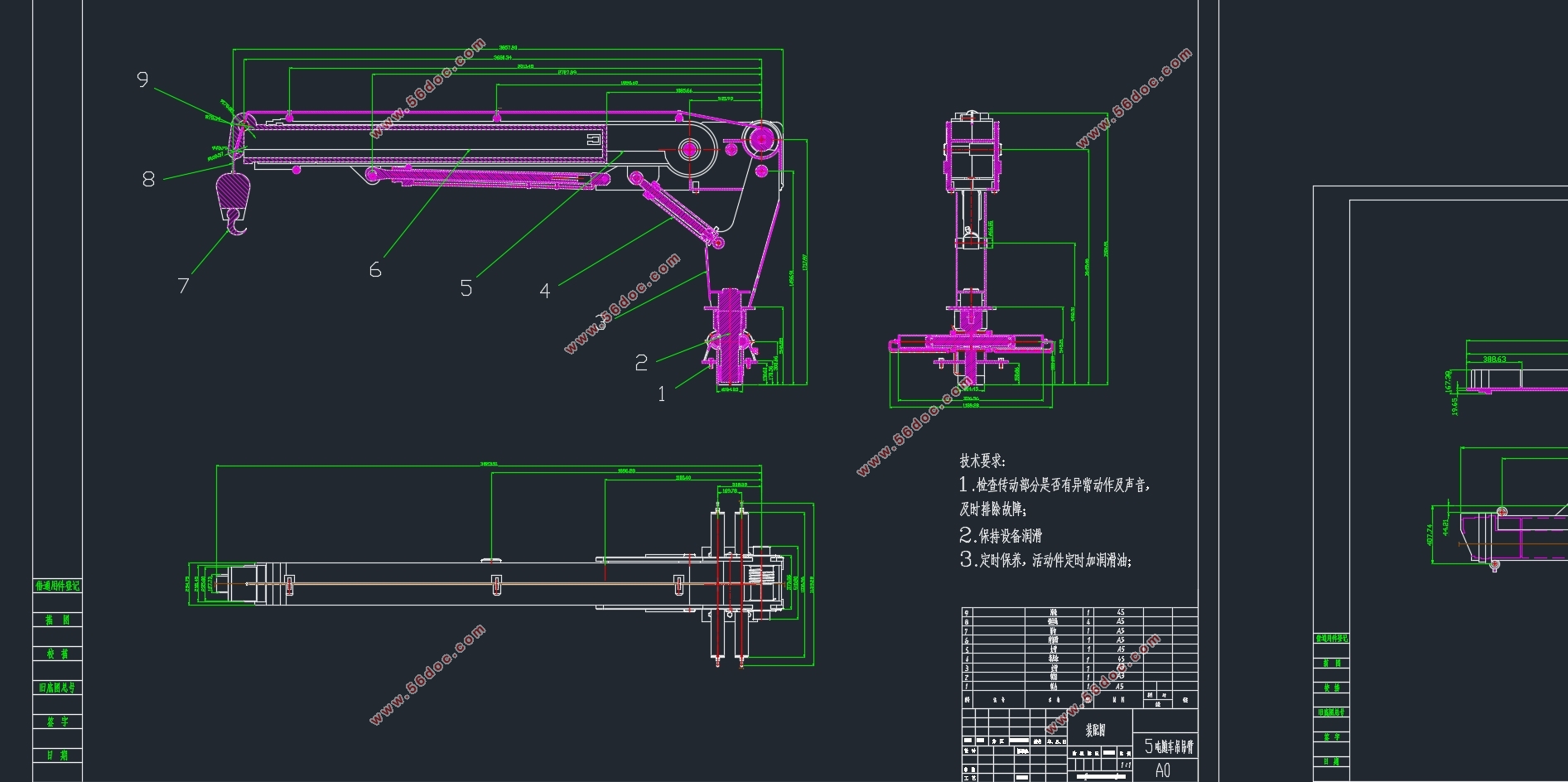The width and height of the screenshot is (1568, 782).
Task: Click the 388.63 dimension on right drawing
Action: click(1494, 360)
